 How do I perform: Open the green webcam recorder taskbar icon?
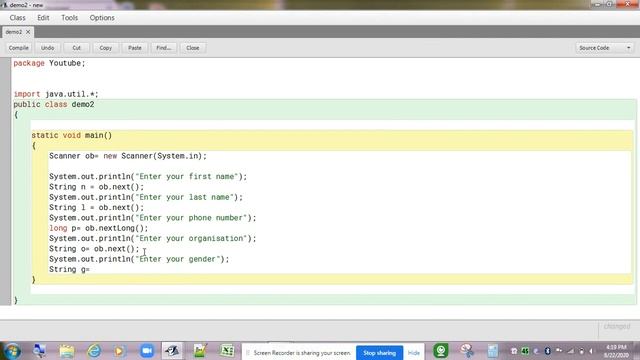(441, 351)
